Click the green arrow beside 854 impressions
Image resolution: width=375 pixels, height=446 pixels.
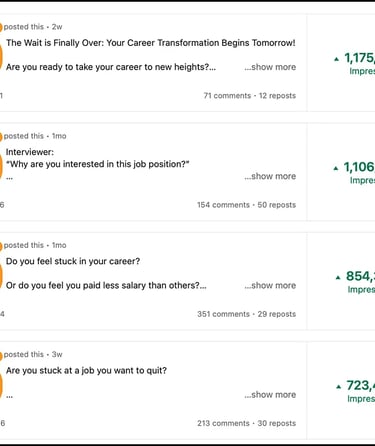click(x=338, y=277)
